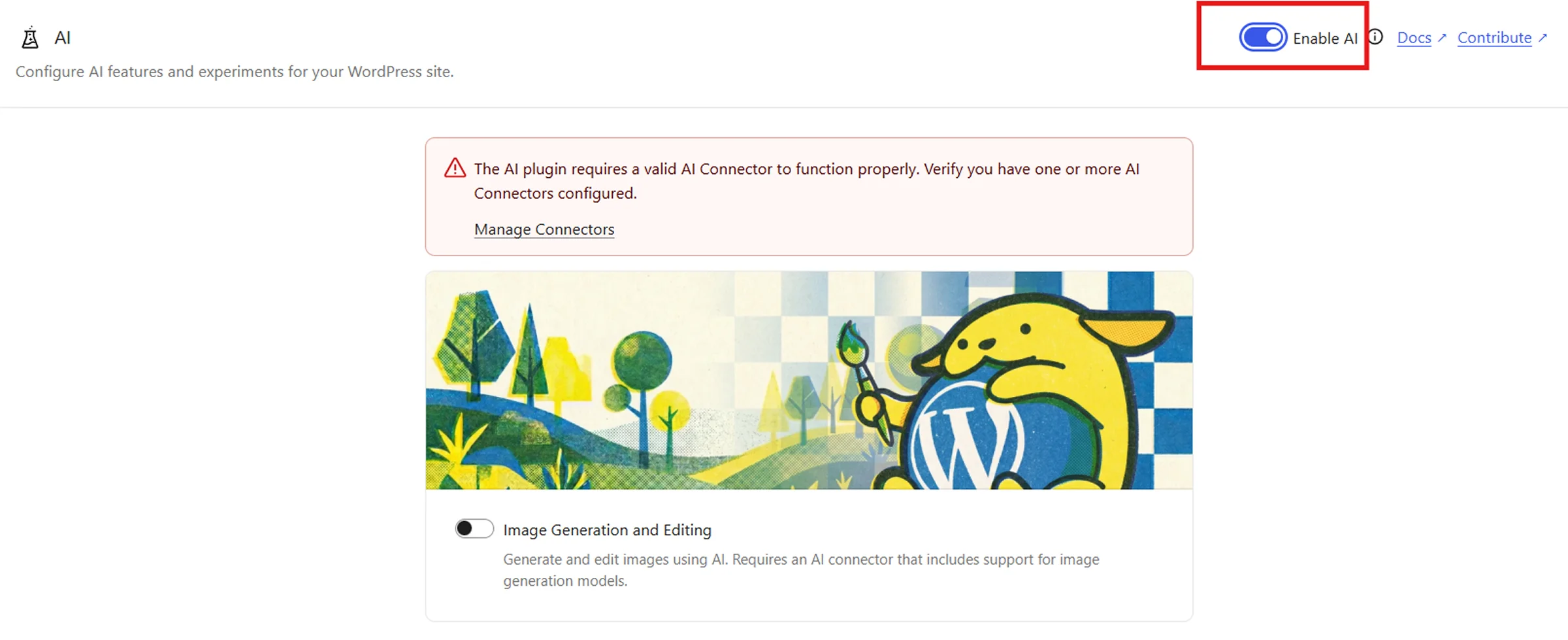Click the 'AI plugin requires a valid AI Connector' message
Image resolution: width=1568 pixels, height=640 pixels.
(807, 181)
